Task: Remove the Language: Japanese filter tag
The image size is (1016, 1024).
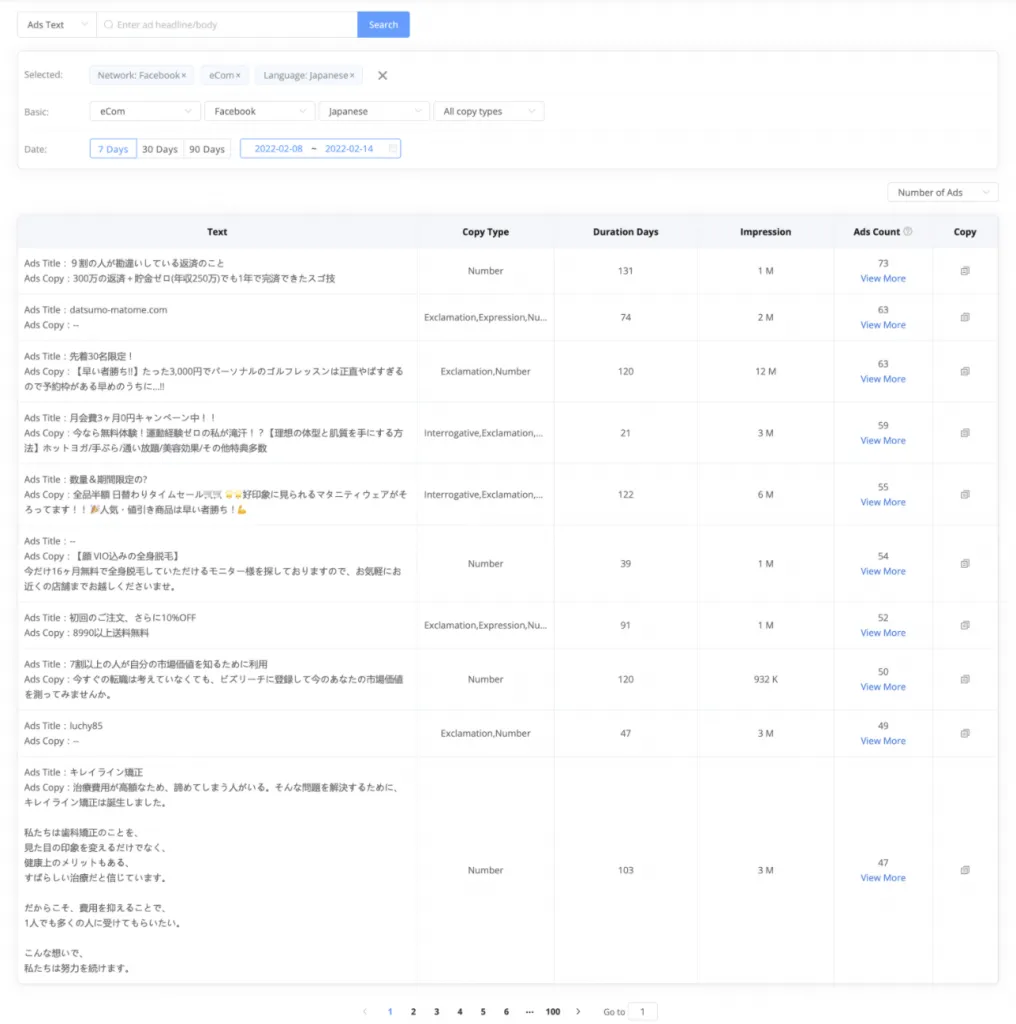Action: pos(352,75)
